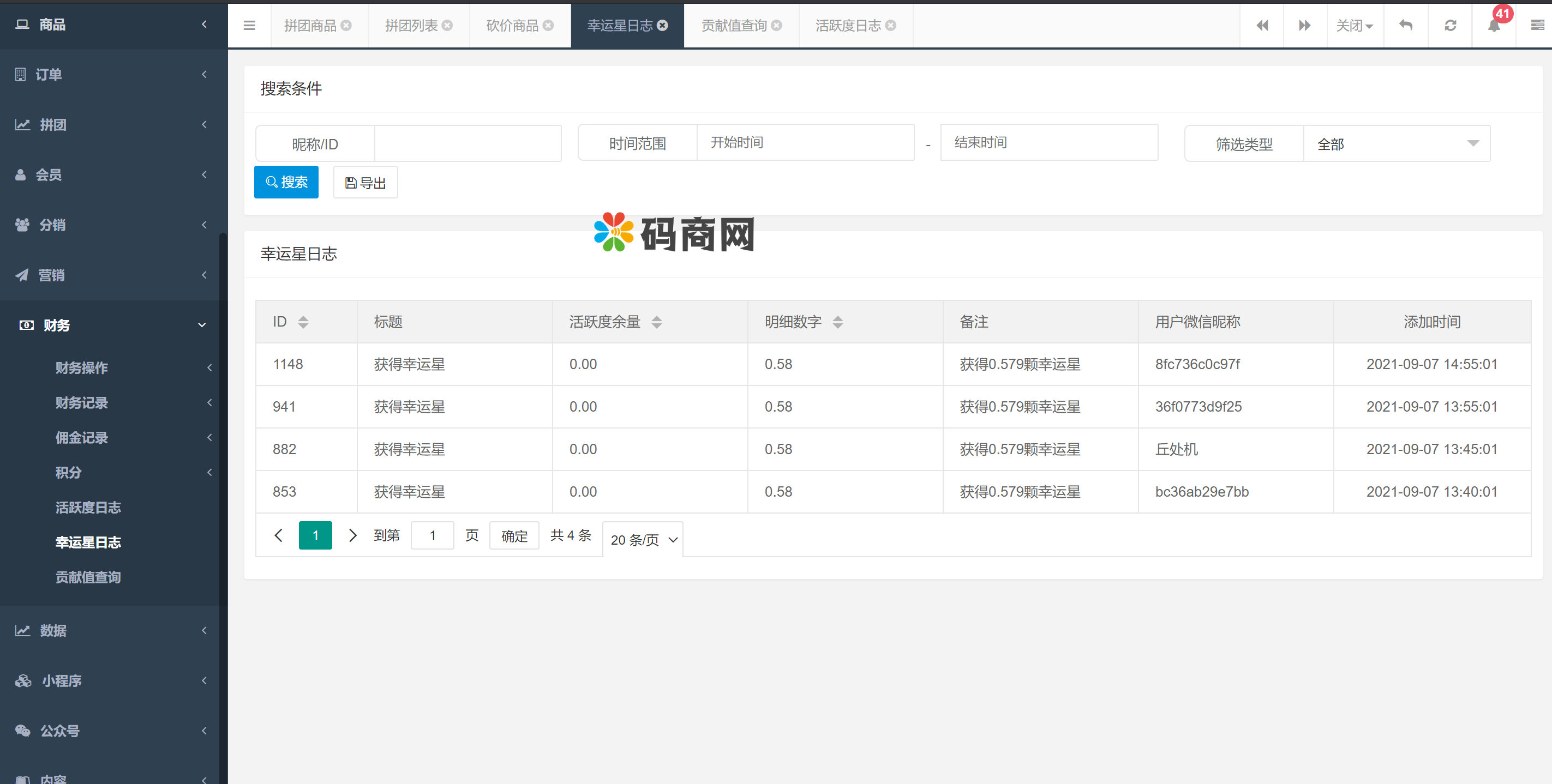1552x784 pixels.
Task: Open the 20 条/页 page size dropdown
Action: (x=643, y=540)
